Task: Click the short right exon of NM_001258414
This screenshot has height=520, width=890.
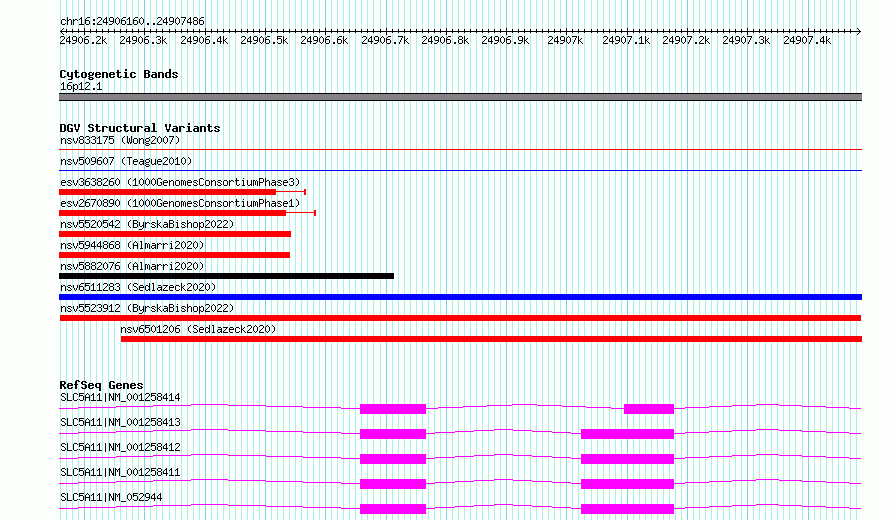Action: [649, 409]
